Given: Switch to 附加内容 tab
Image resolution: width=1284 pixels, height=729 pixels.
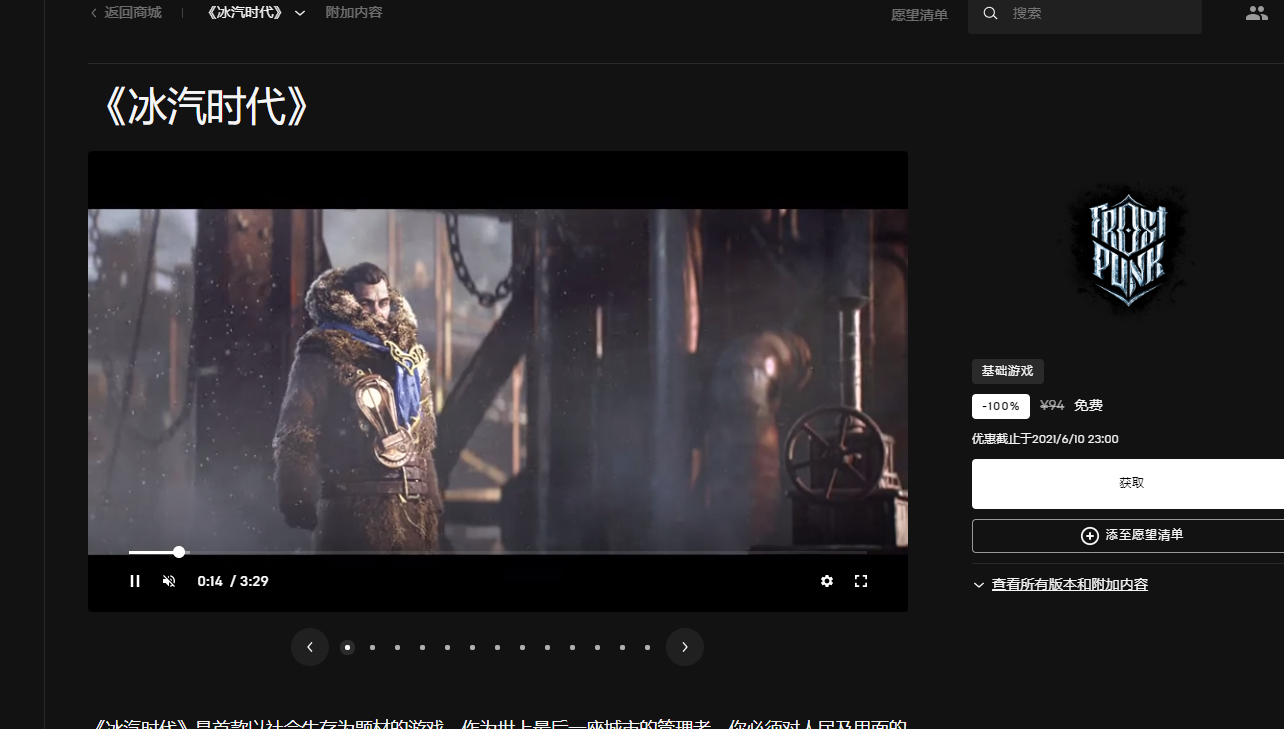Looking at the screenshot, I should point(354,13).
